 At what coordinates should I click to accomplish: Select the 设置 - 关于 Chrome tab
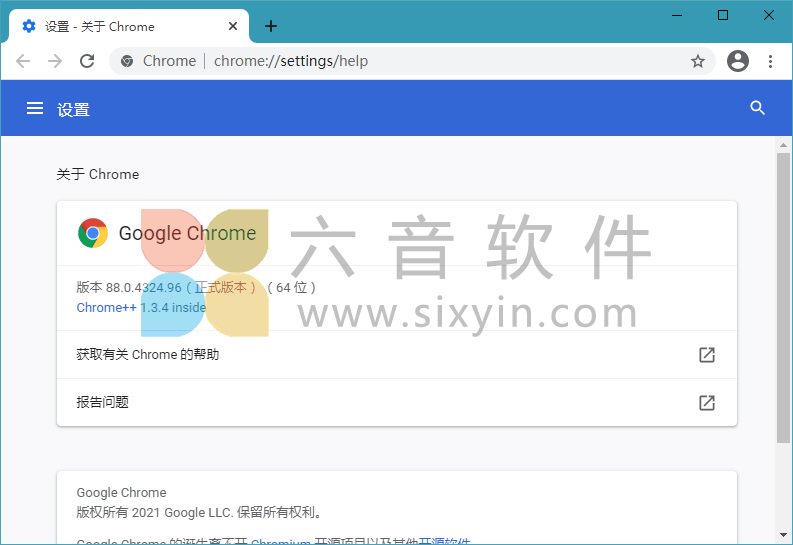pos(129,26)
